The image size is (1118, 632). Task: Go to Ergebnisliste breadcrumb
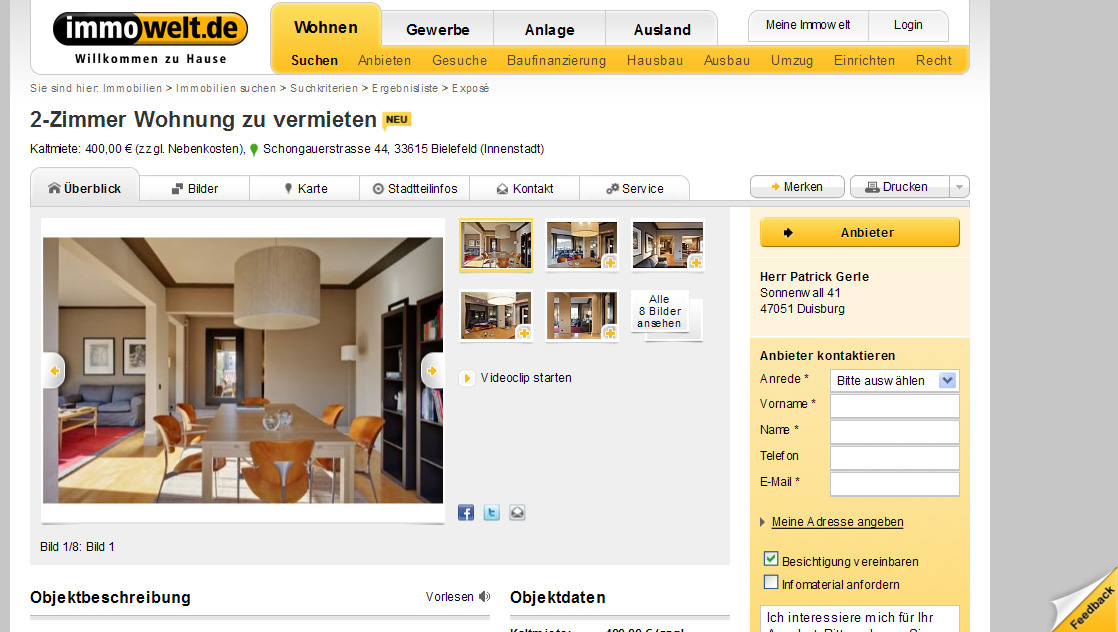click(405, 88)
